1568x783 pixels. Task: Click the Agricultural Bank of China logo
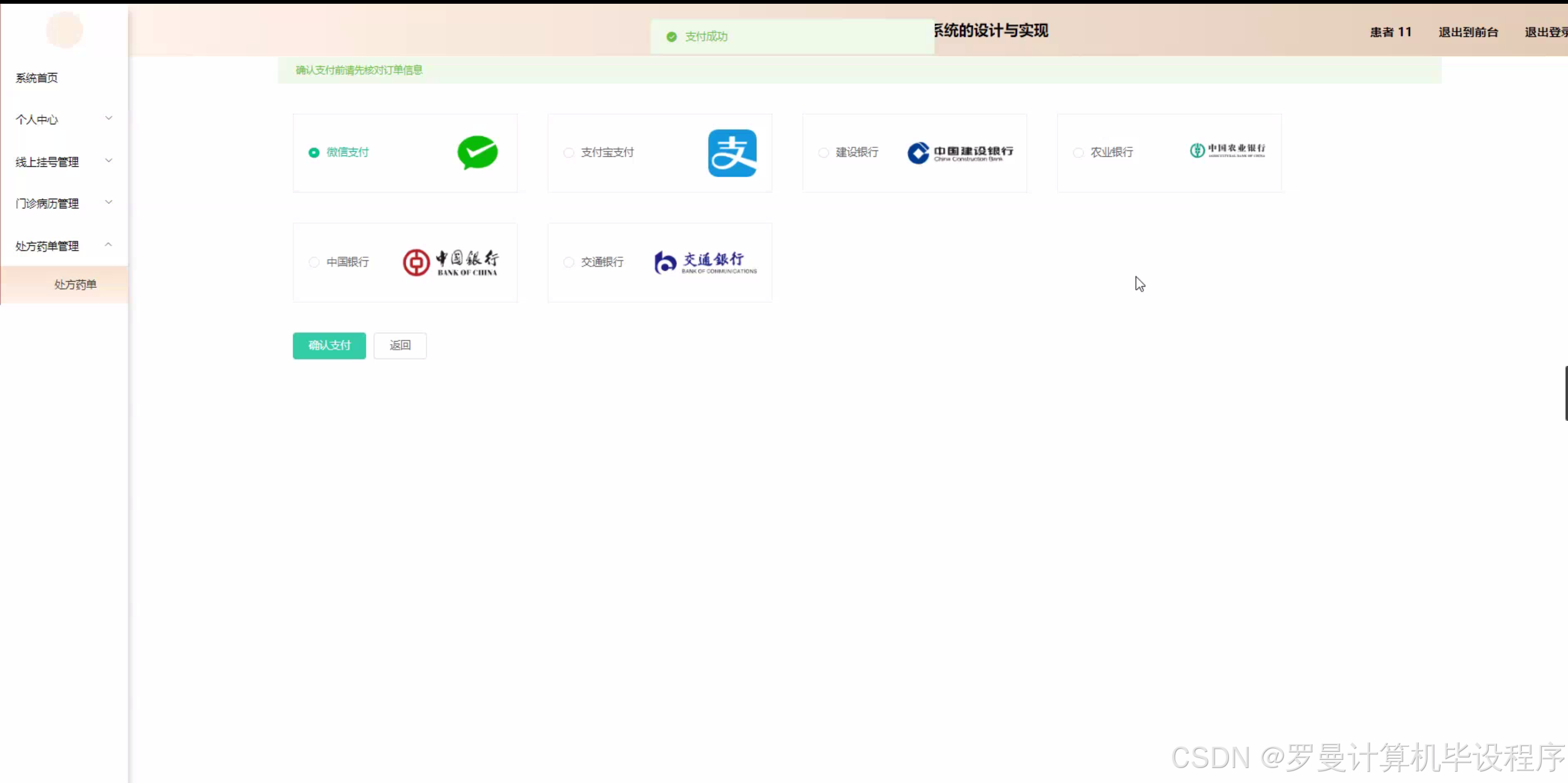point(1227,150)
